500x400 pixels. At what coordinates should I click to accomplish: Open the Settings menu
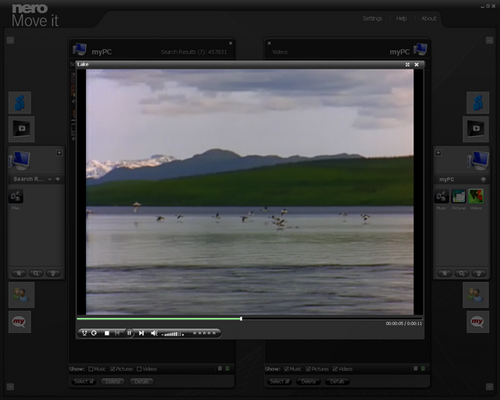coord(372,19)
